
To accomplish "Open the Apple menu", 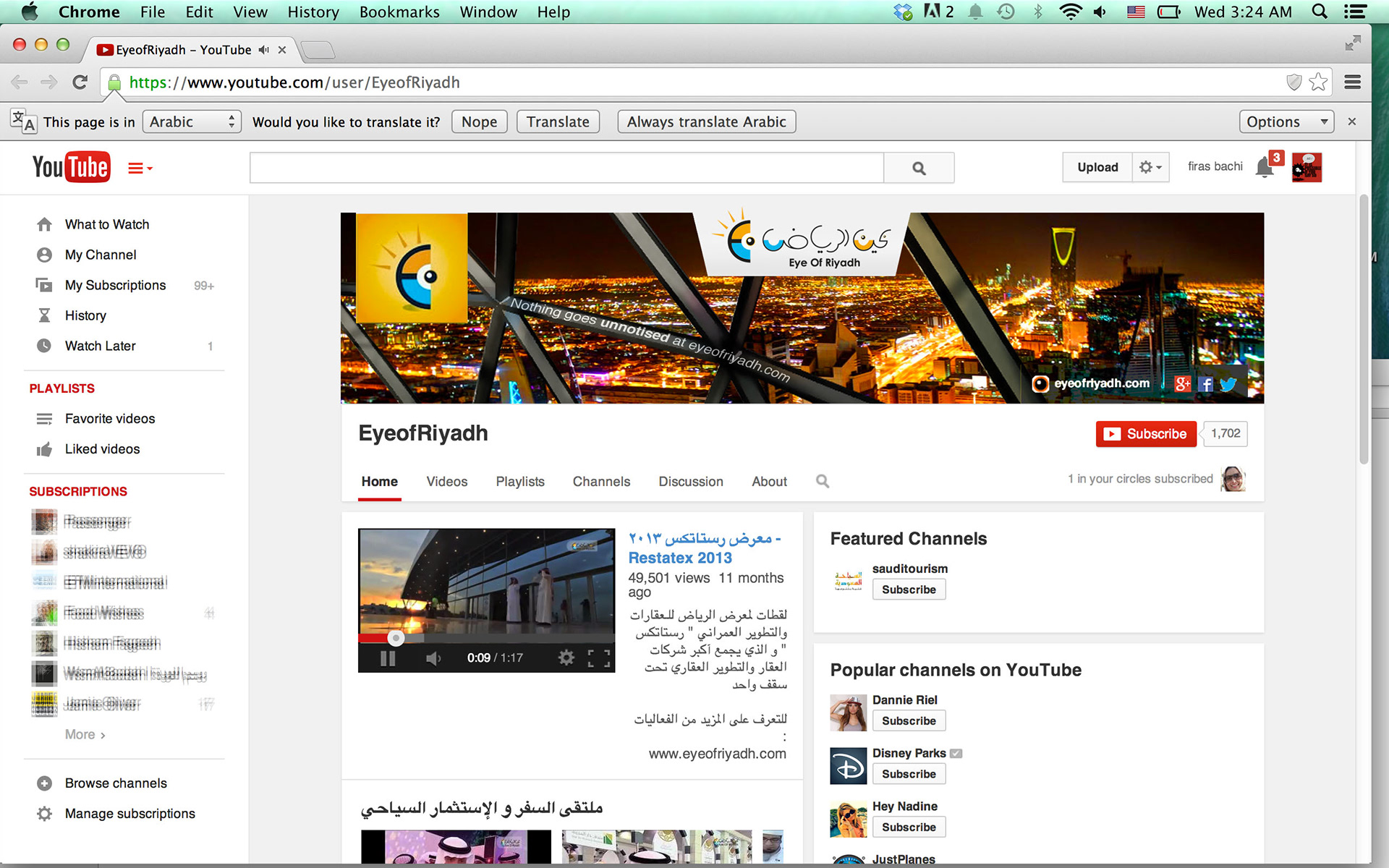I will [30, 12].
